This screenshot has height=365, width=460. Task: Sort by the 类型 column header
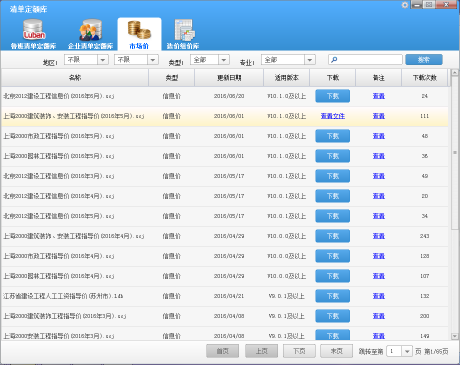[x=172, y=78]
